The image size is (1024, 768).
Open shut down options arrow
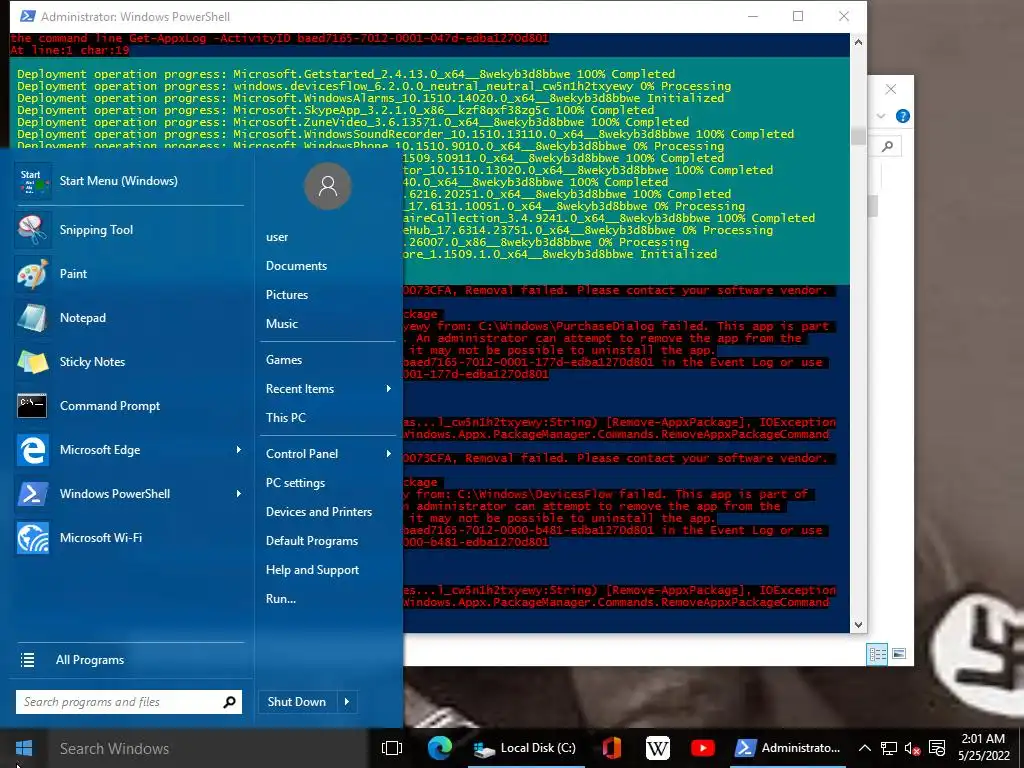tap(347, 701)
